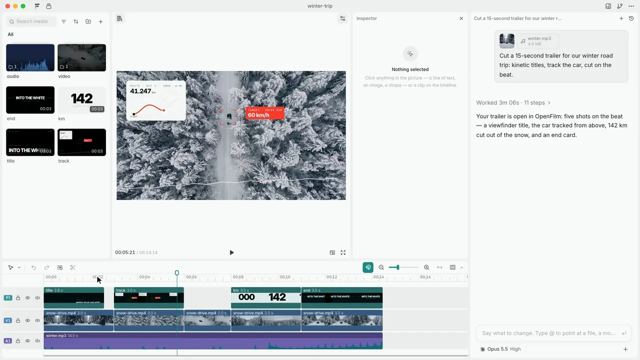
Task: Click the group clips icon in timeline toolbar
Action: tap(60, 267)
